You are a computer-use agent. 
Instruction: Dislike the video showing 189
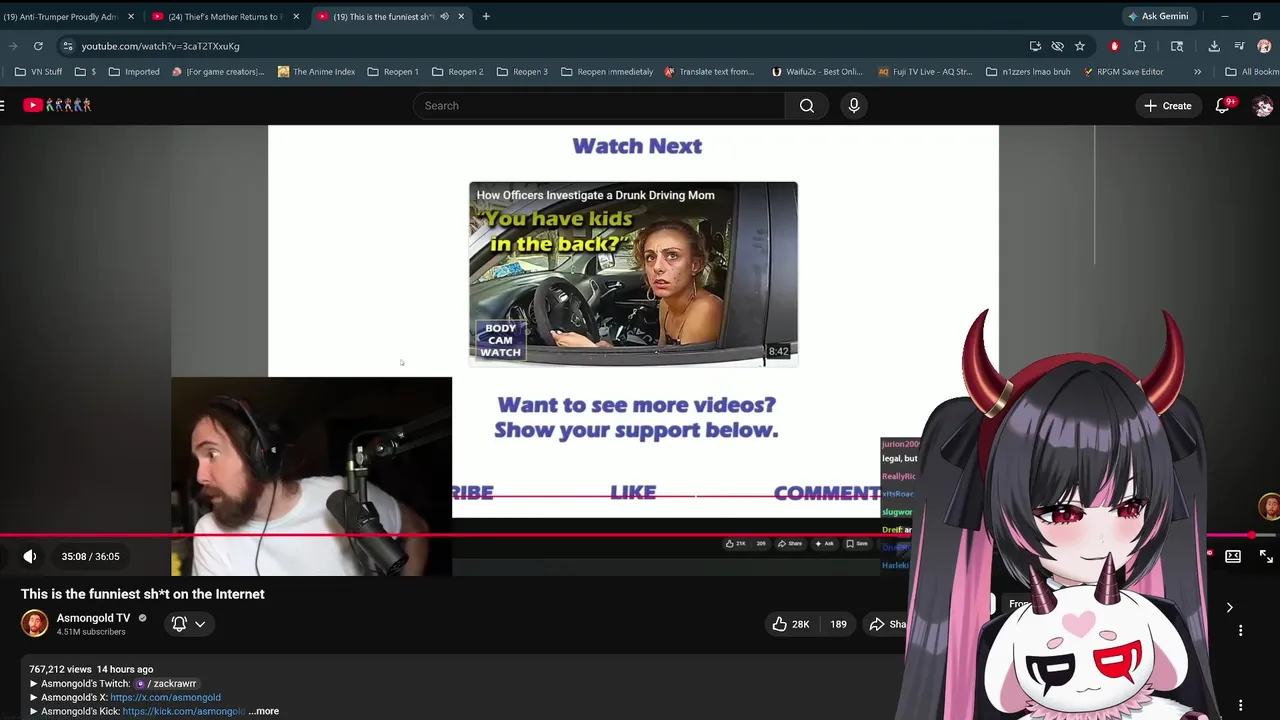[x=837, y=624]
